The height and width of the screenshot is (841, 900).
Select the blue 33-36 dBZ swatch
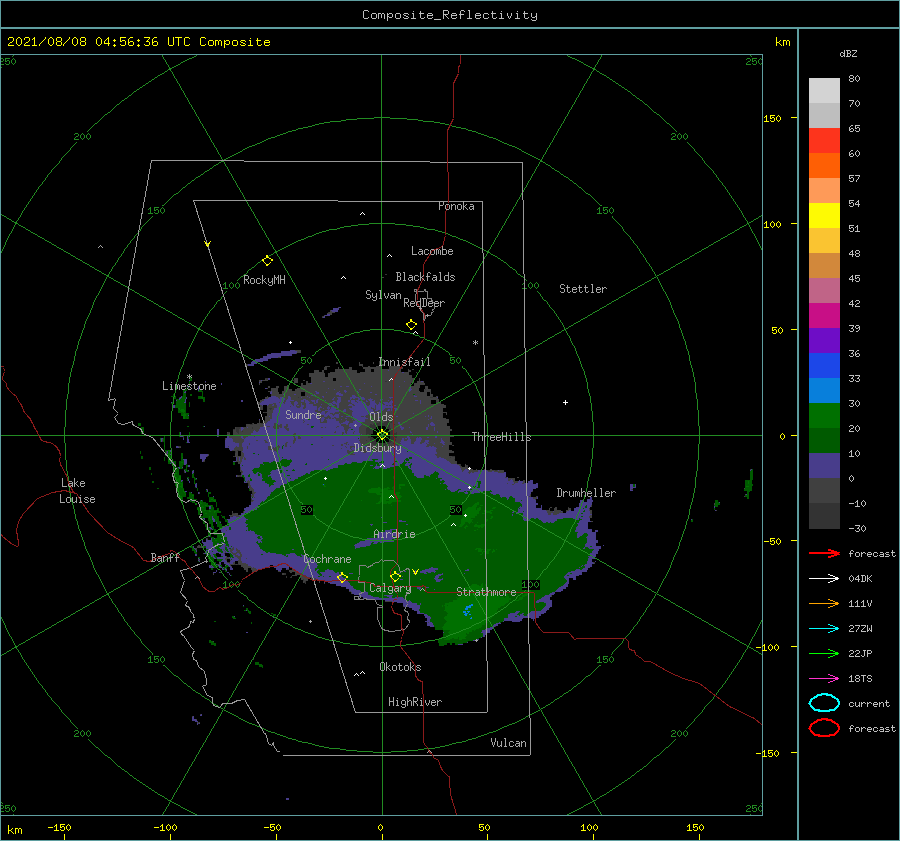[x=824, y=365]
